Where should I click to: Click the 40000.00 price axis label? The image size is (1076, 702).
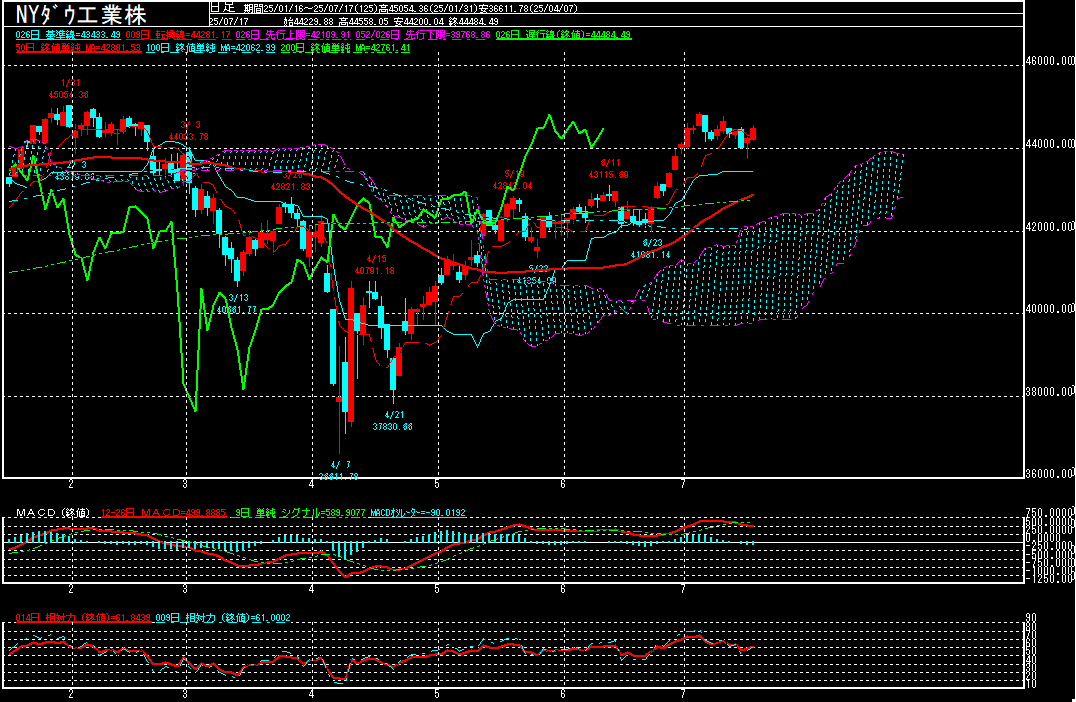(x=1050, y=309)
